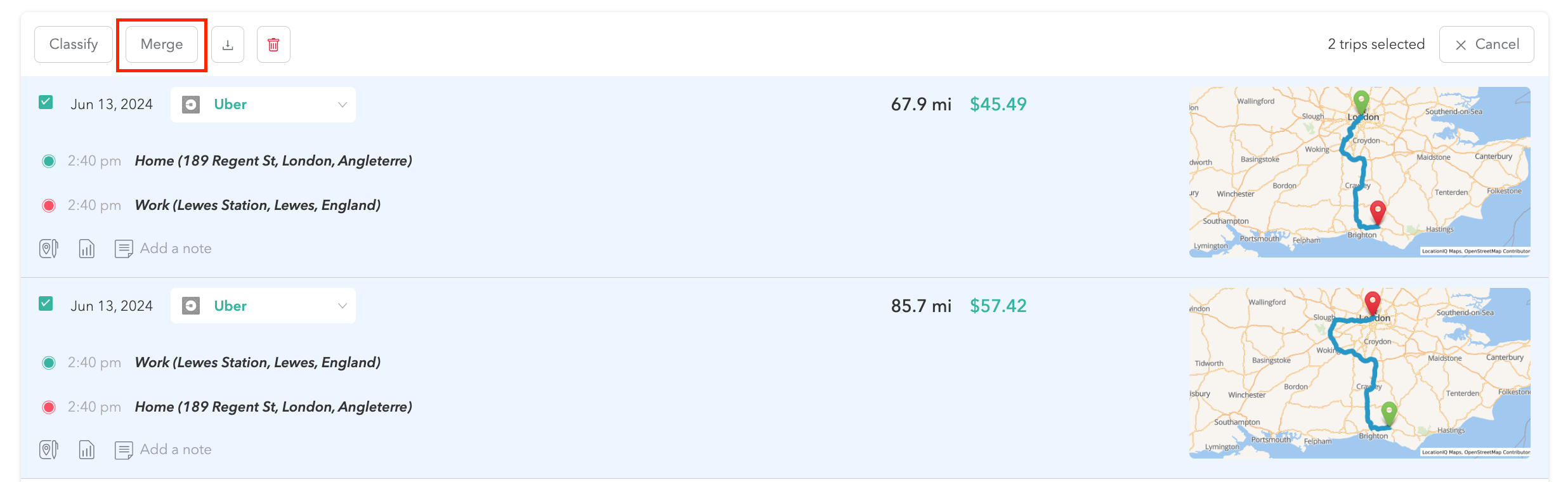Uncheck the first Jun 13, 2024 trip
This screenshot has width=1568, height=482.
[45, 101]
